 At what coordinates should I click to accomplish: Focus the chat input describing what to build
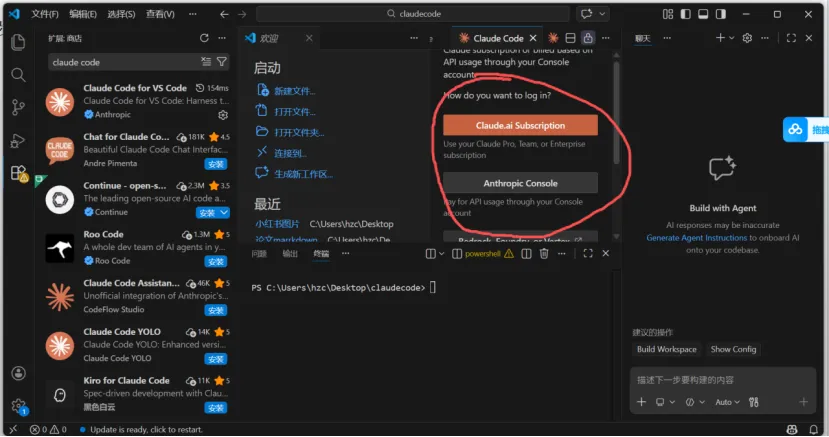[723, 380]
